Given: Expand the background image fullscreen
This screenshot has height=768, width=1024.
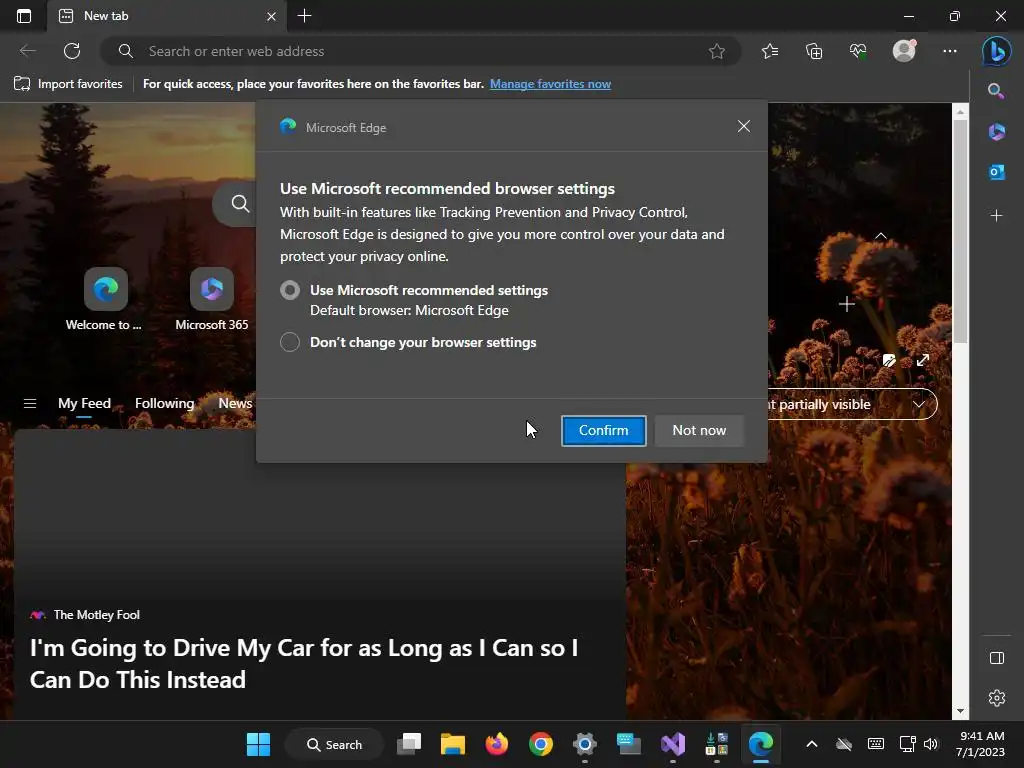Looking at the screenshot, I should coord(923,360).
